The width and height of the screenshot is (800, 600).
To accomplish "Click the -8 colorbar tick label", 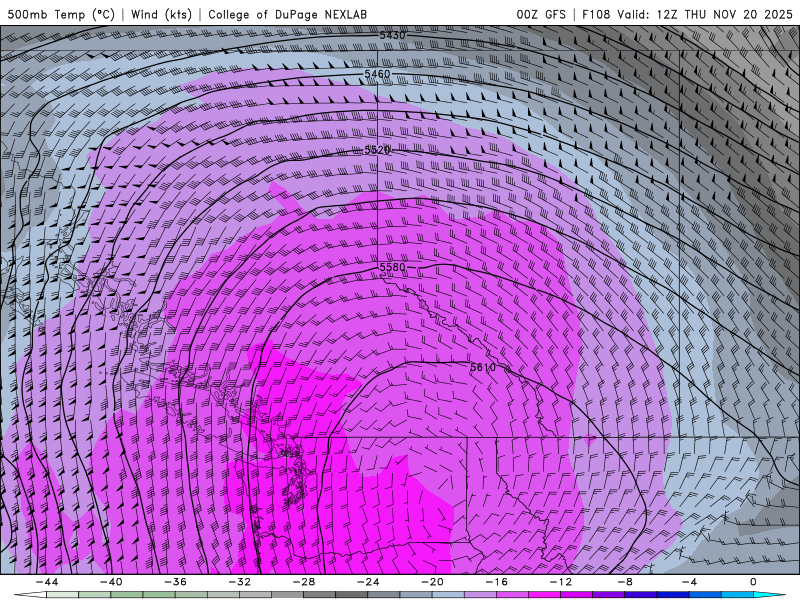I will click(x=625, y=582).
